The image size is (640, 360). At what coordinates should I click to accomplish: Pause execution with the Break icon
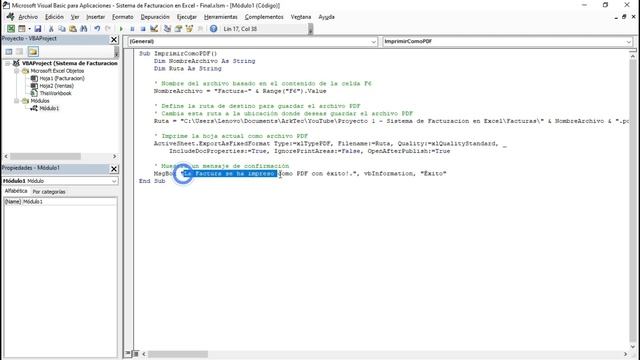click(132, 29)
